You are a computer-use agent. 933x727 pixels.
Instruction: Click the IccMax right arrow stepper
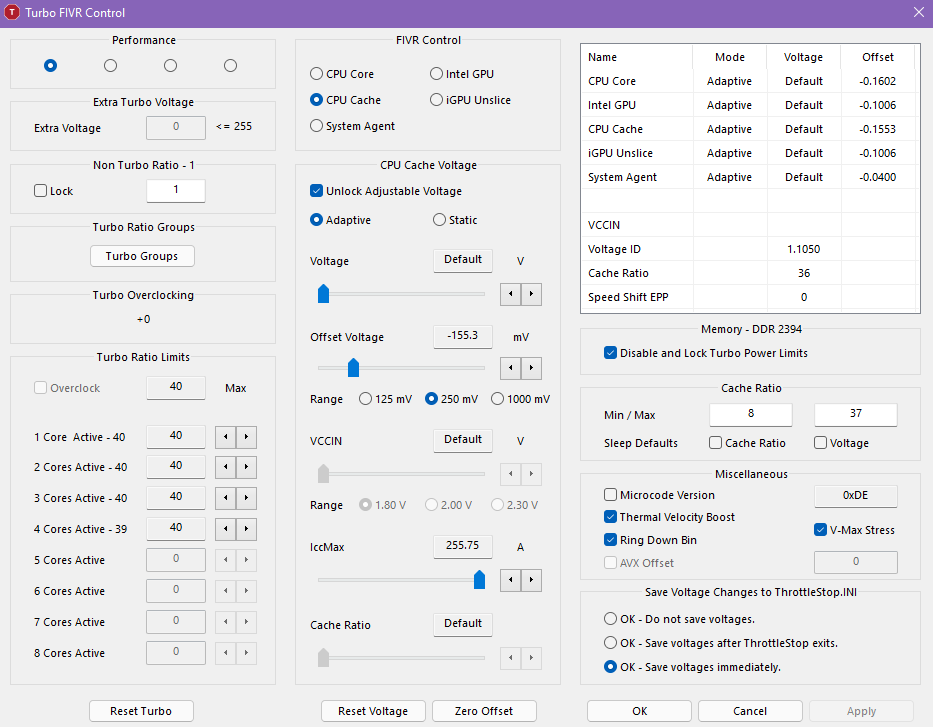coord(531,580)
